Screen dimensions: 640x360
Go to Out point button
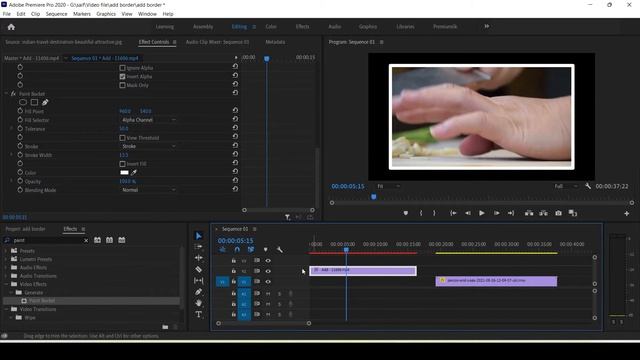click(x=511, y=213)
